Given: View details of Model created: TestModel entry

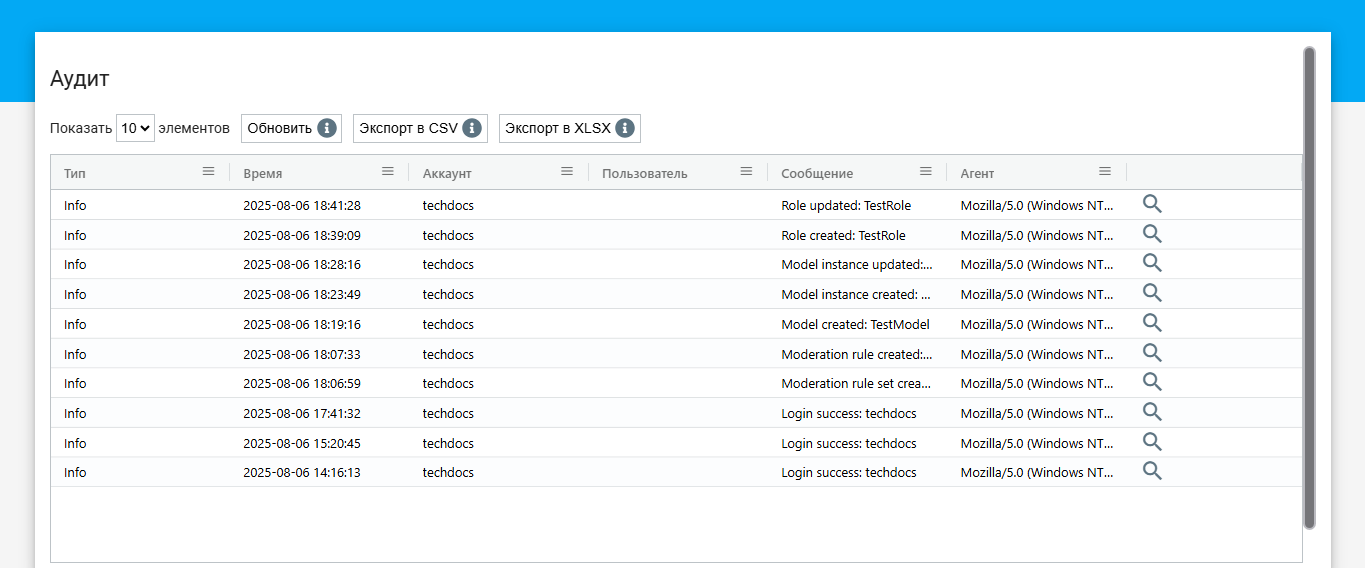Looking at the screenshot, I should click(x=1152, y=323).
